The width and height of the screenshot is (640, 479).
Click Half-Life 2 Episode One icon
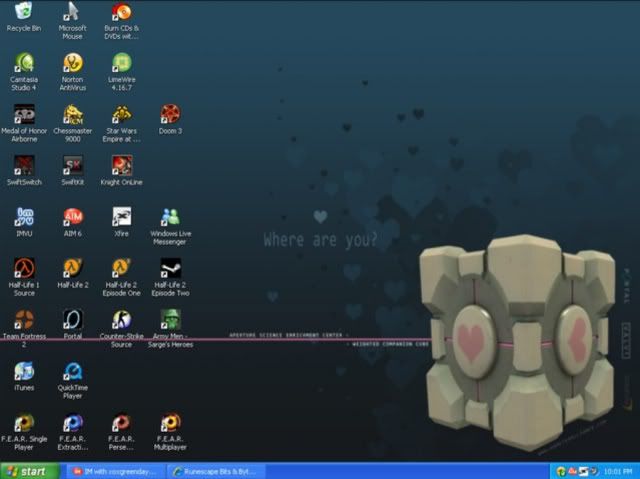click(121, 268)
